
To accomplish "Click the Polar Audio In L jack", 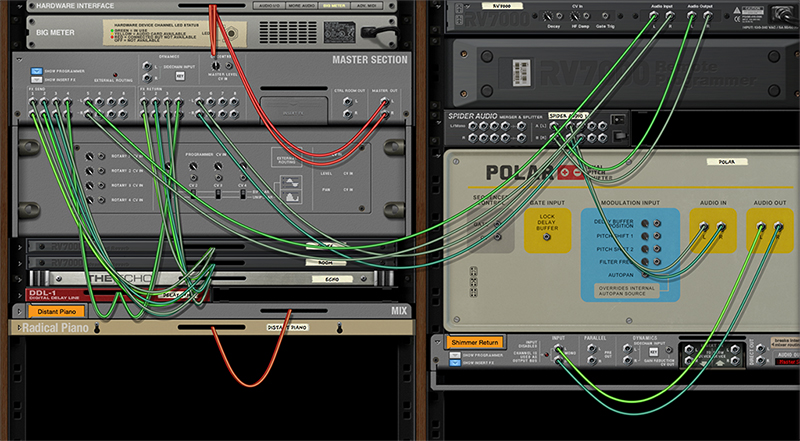I will click(x=704, y=226).
